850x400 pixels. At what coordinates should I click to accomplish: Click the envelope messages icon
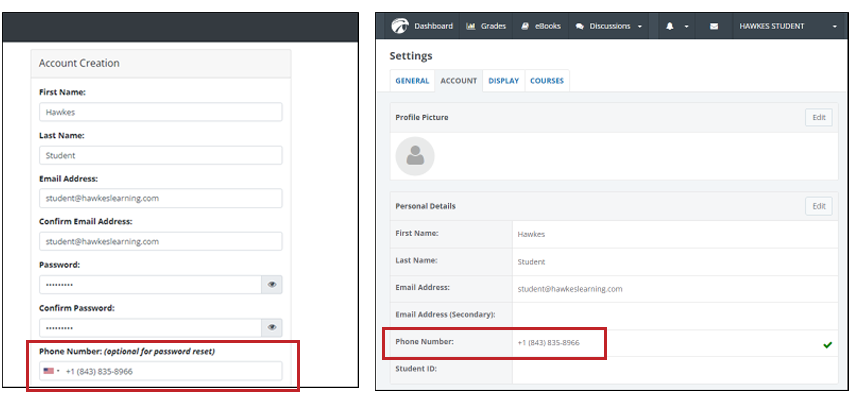[x=714, y=26]
